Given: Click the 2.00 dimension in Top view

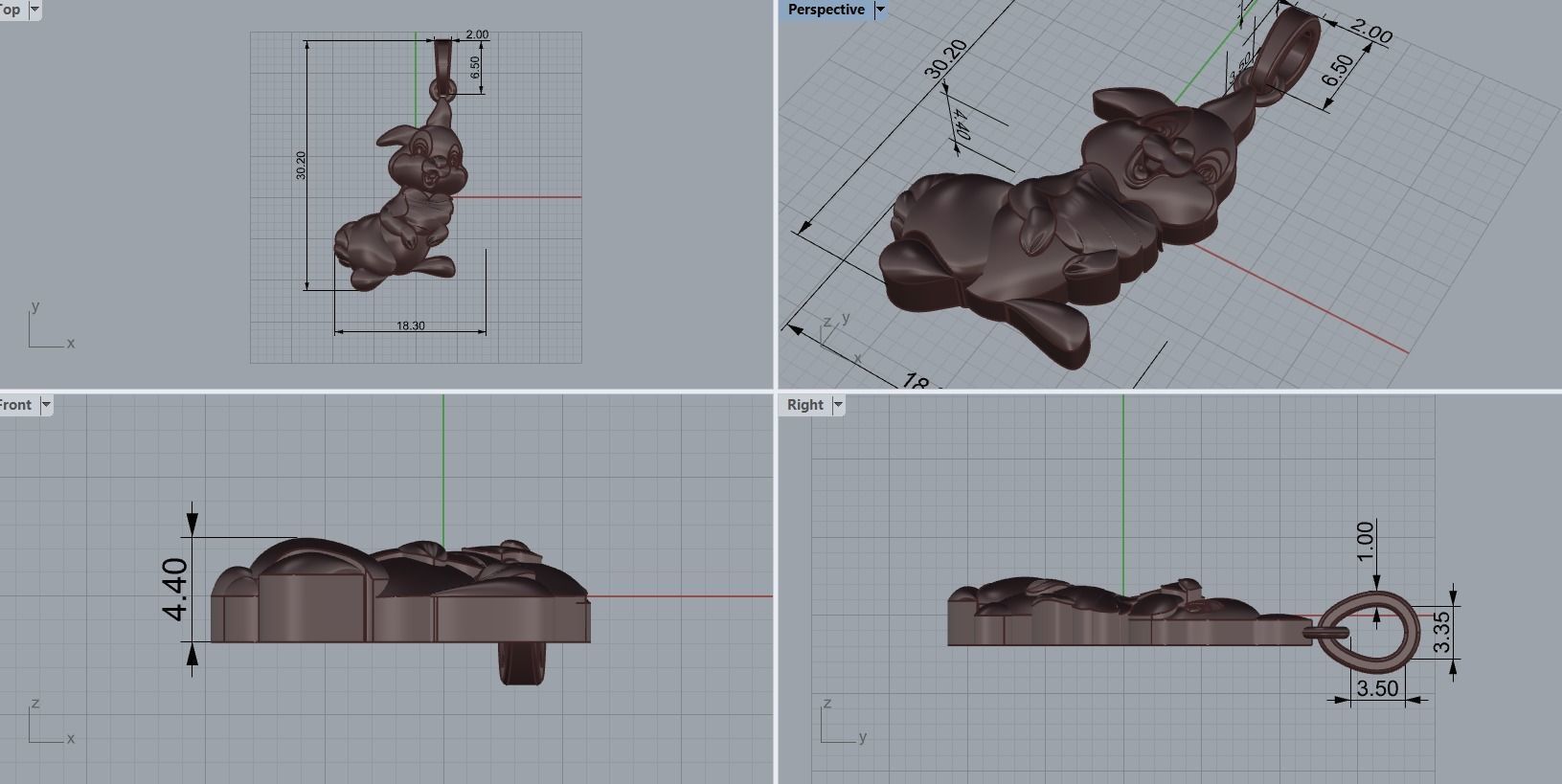Looking at the screenshot, I should pos(477,34).
